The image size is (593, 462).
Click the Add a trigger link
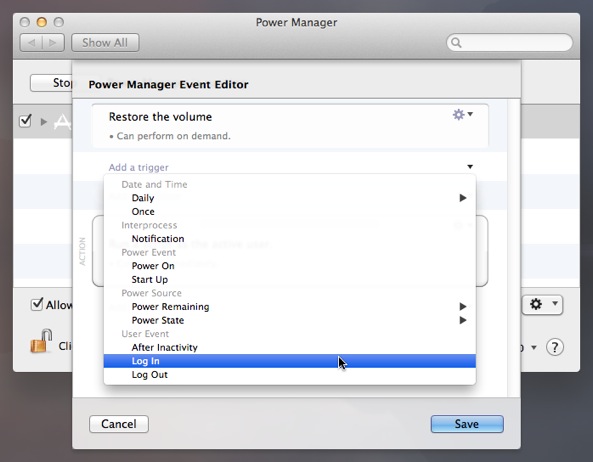click(138, 167)
